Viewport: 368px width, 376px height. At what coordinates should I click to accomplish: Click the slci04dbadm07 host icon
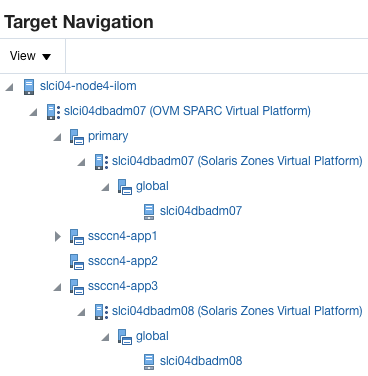149,212
